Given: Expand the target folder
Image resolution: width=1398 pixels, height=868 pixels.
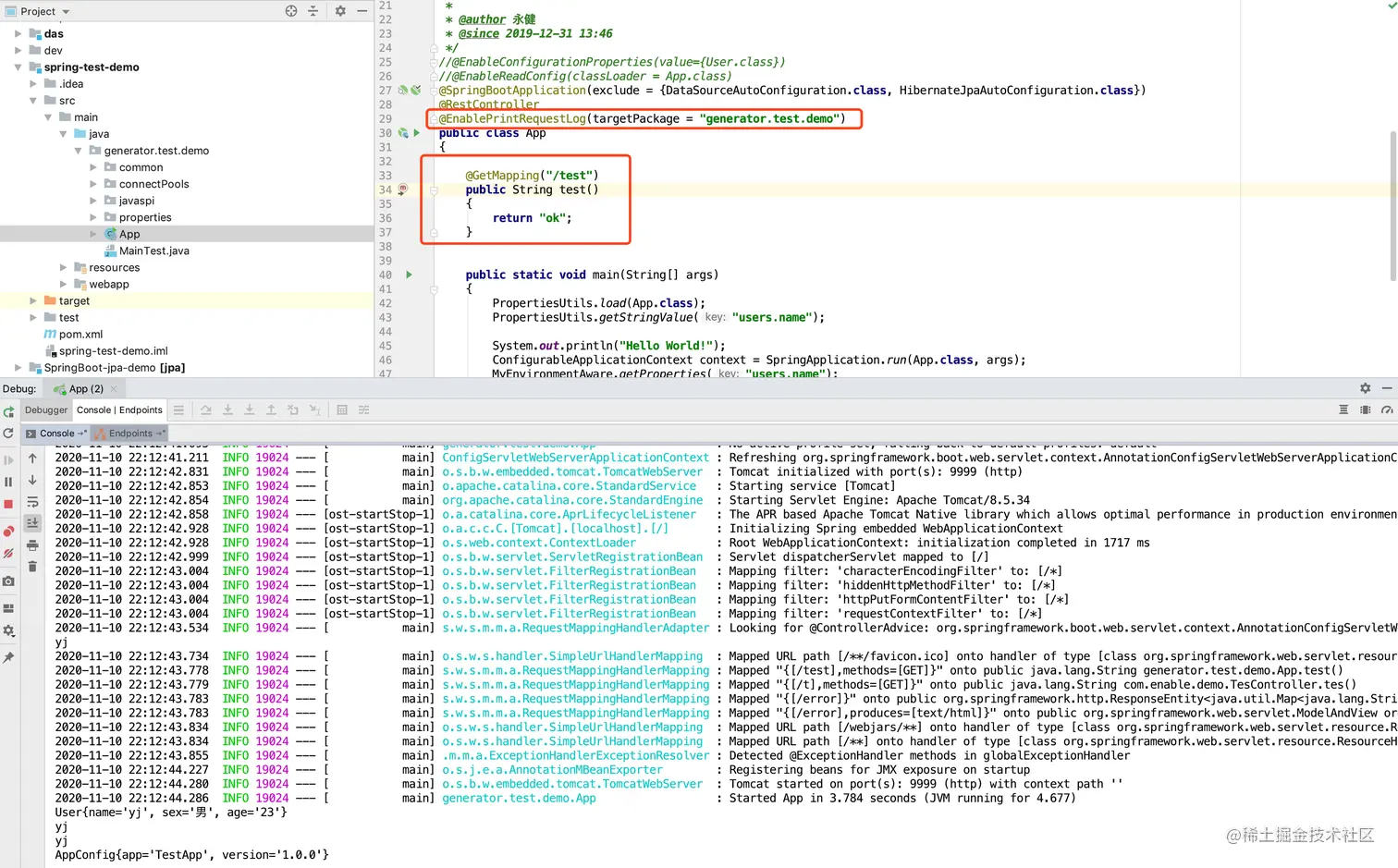Looking at the screenshot, I should tap(33, 301).
